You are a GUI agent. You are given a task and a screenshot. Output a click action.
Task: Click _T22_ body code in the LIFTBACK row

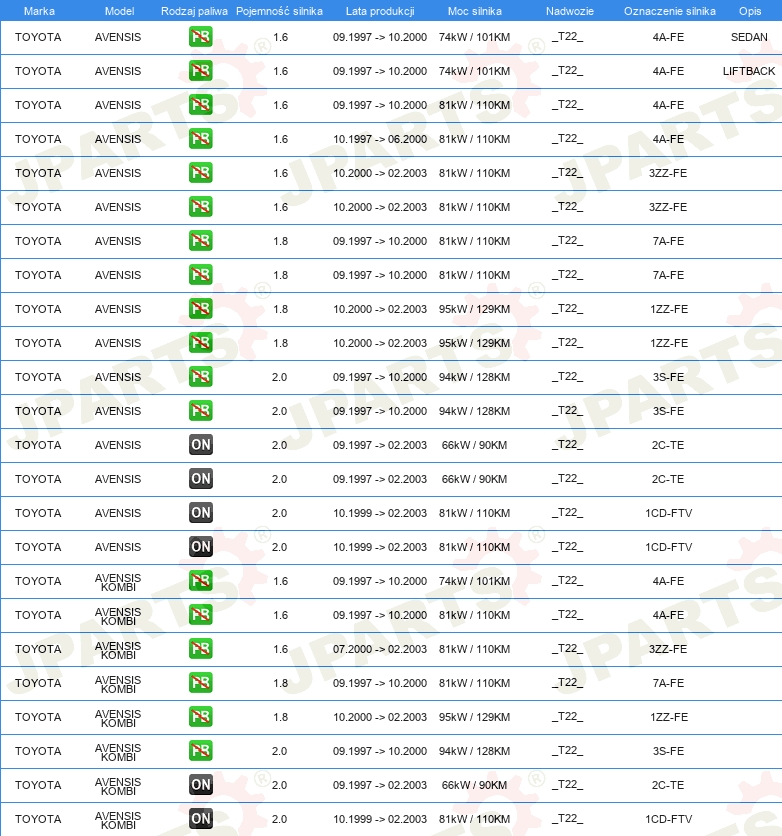(567, 71)
